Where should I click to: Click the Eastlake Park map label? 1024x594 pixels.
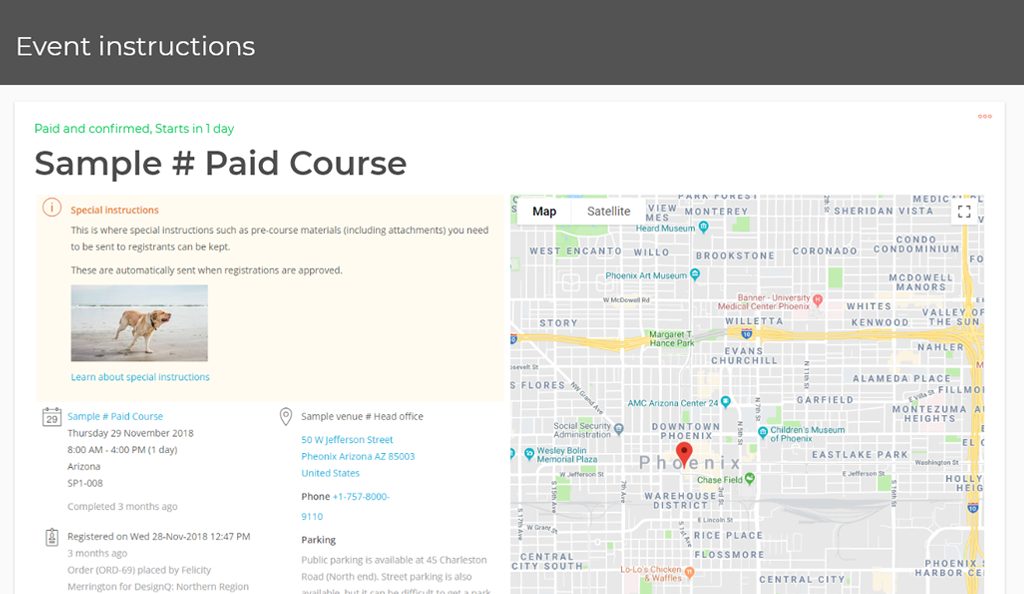point(860,454)
